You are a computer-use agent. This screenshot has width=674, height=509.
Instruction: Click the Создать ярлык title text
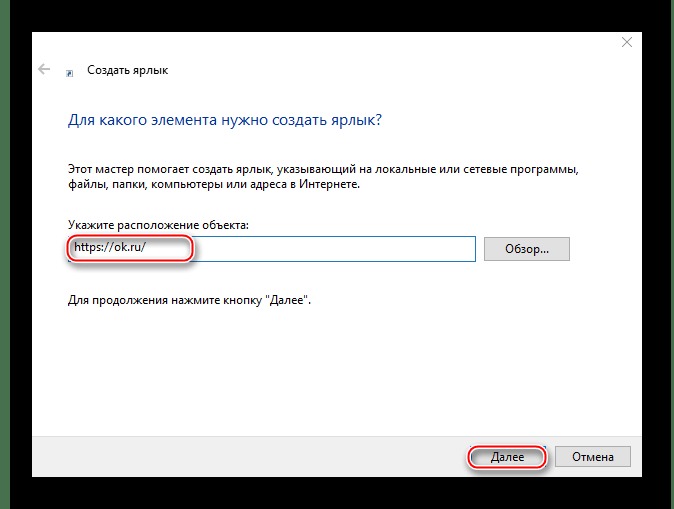click(128, 70)
